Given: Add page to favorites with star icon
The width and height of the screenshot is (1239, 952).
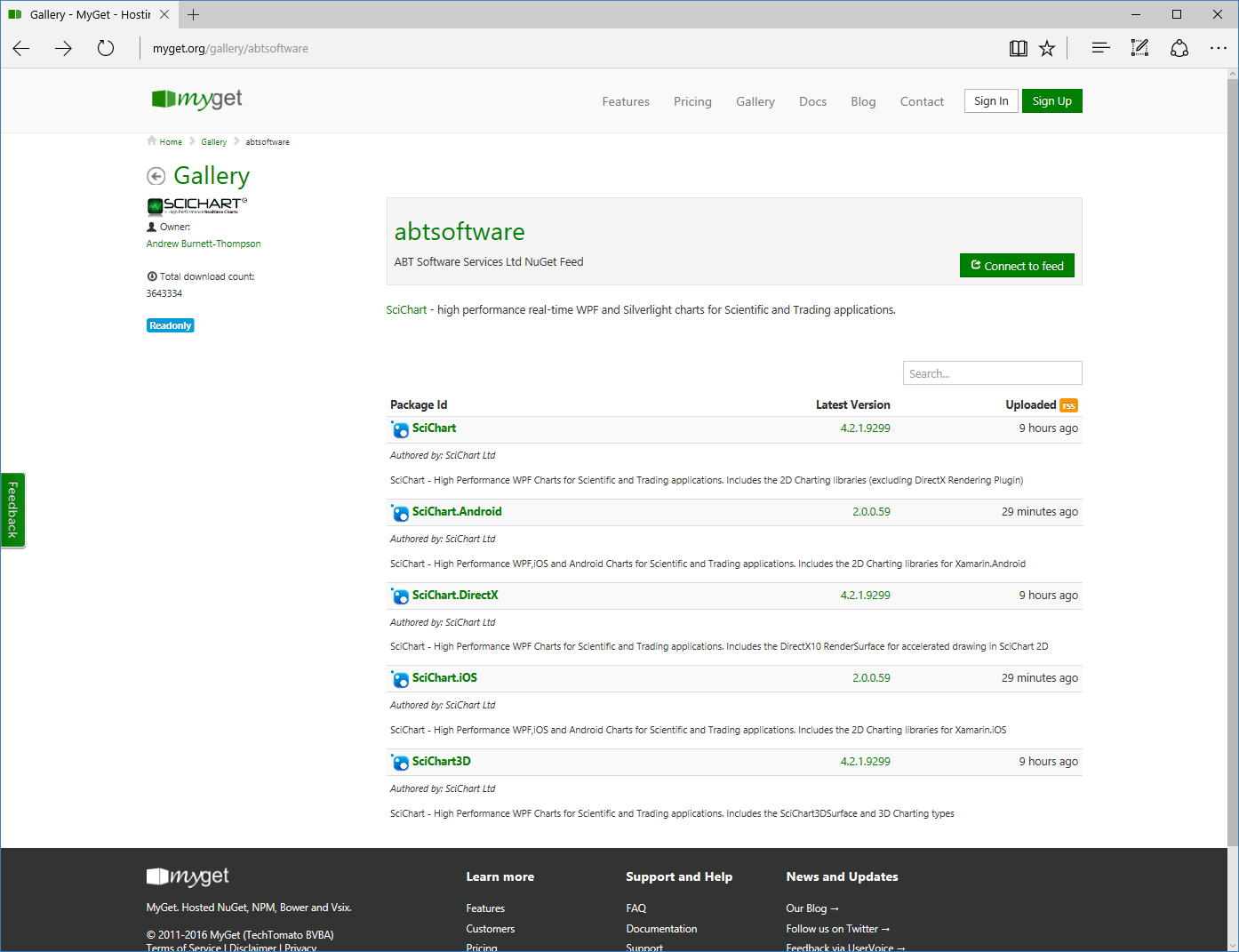Looking at the screenshot, I should click(1047, 49).
